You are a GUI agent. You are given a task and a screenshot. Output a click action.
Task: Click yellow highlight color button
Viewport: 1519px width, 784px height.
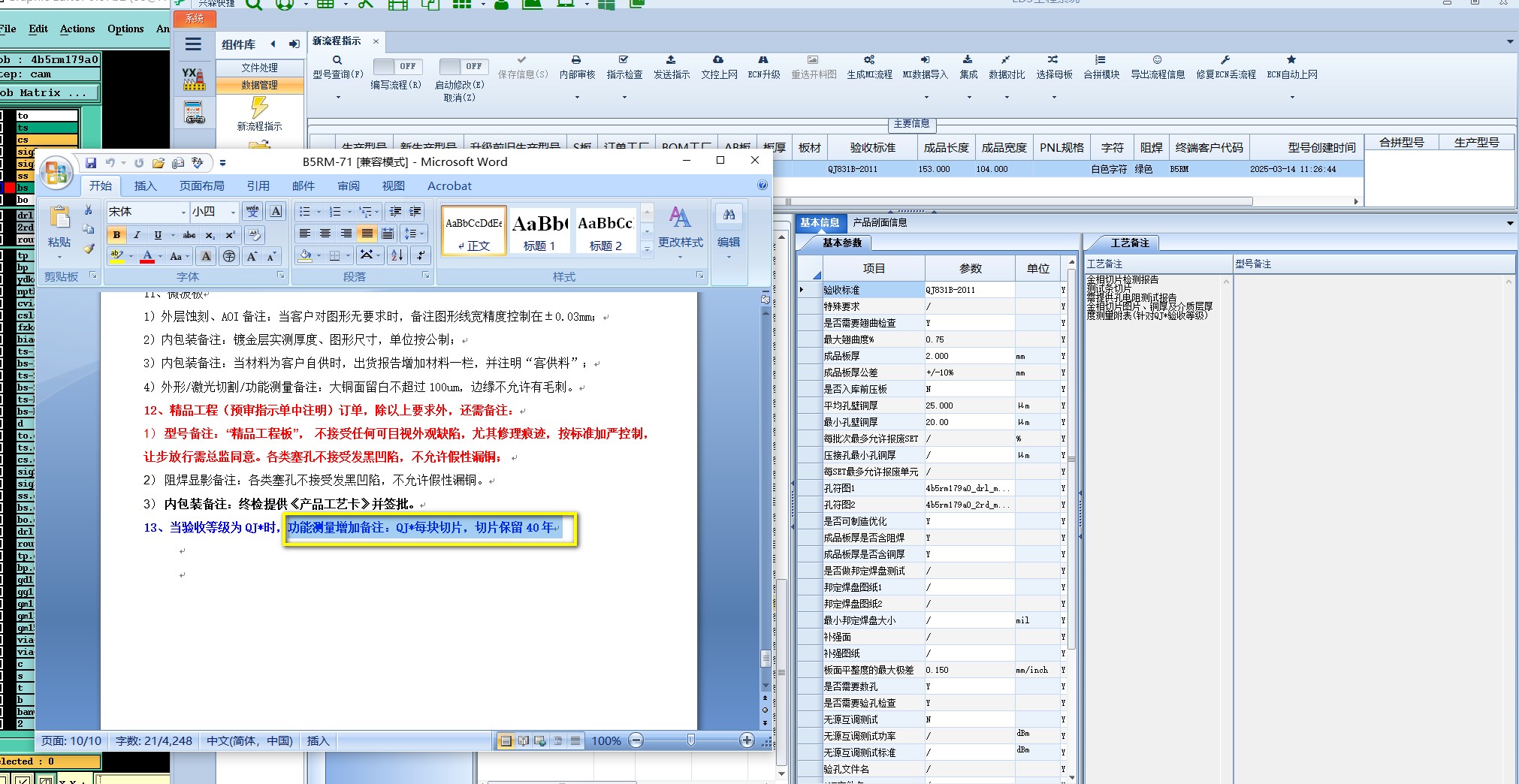(x=117, y=256)
